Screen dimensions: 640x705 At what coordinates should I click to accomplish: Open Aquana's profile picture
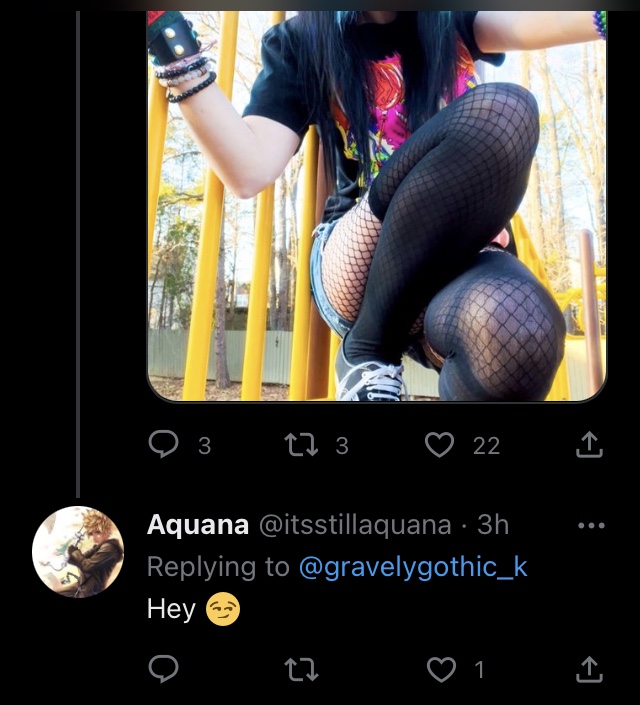(x=78, y=552)
